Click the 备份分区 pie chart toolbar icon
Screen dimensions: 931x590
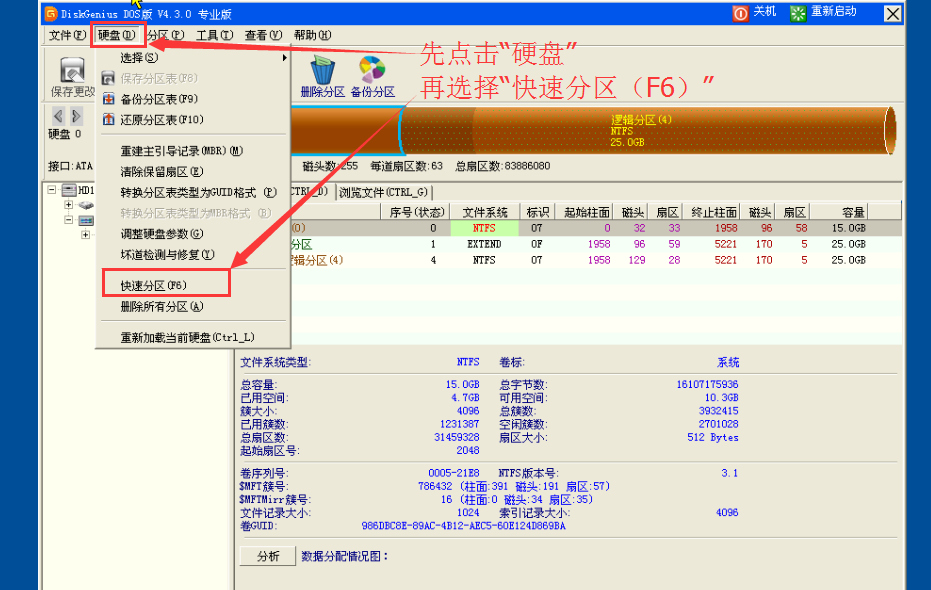[372, 68]
